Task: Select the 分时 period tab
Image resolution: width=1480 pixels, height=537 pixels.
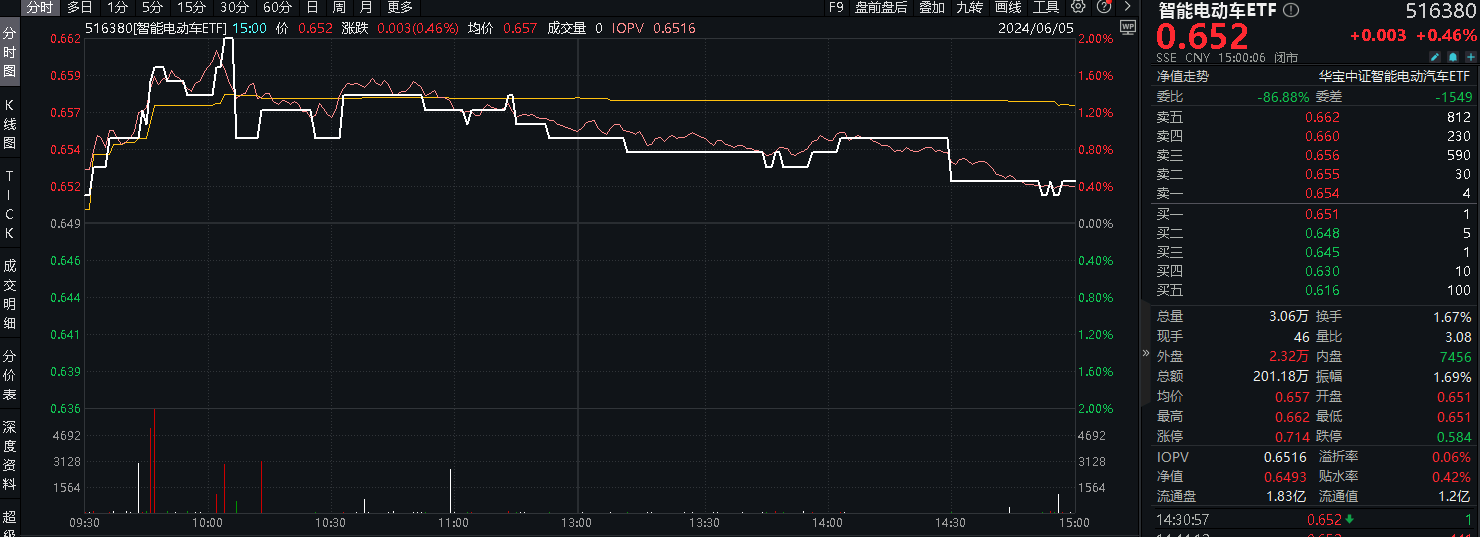Action: 40,7
